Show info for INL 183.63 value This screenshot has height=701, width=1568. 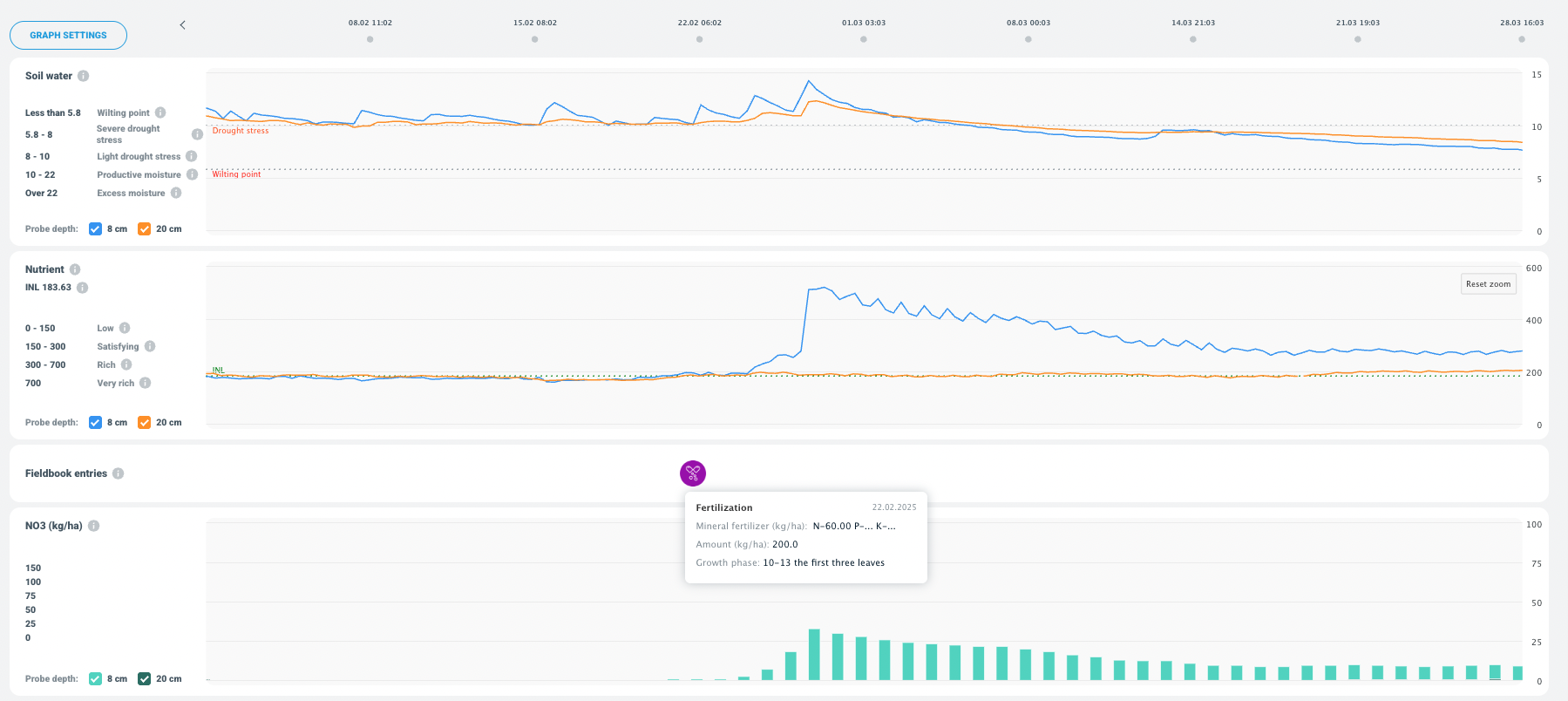(82, 288)
